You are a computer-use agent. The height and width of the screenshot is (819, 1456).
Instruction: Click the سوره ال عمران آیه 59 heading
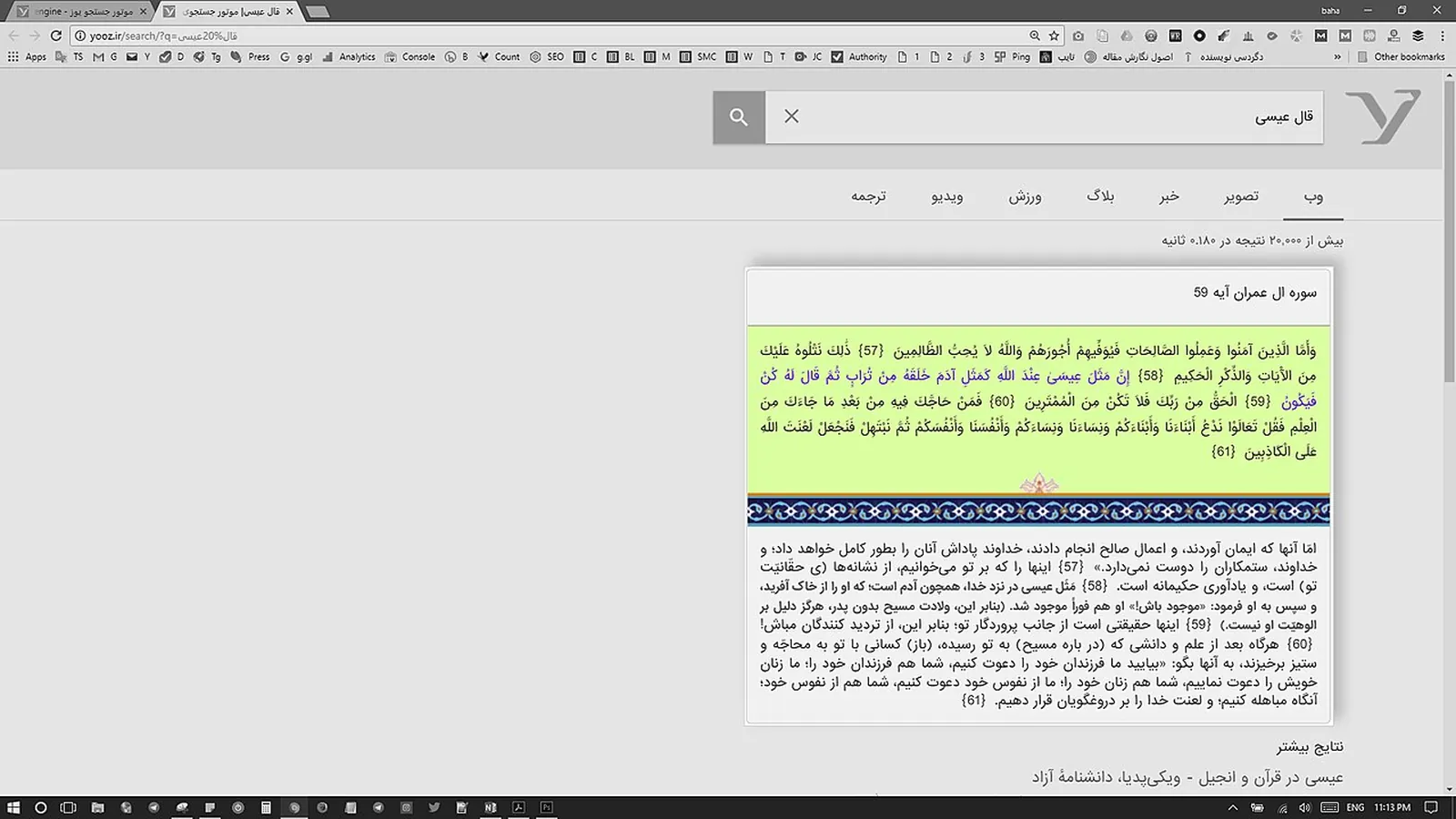(1255, 292)
